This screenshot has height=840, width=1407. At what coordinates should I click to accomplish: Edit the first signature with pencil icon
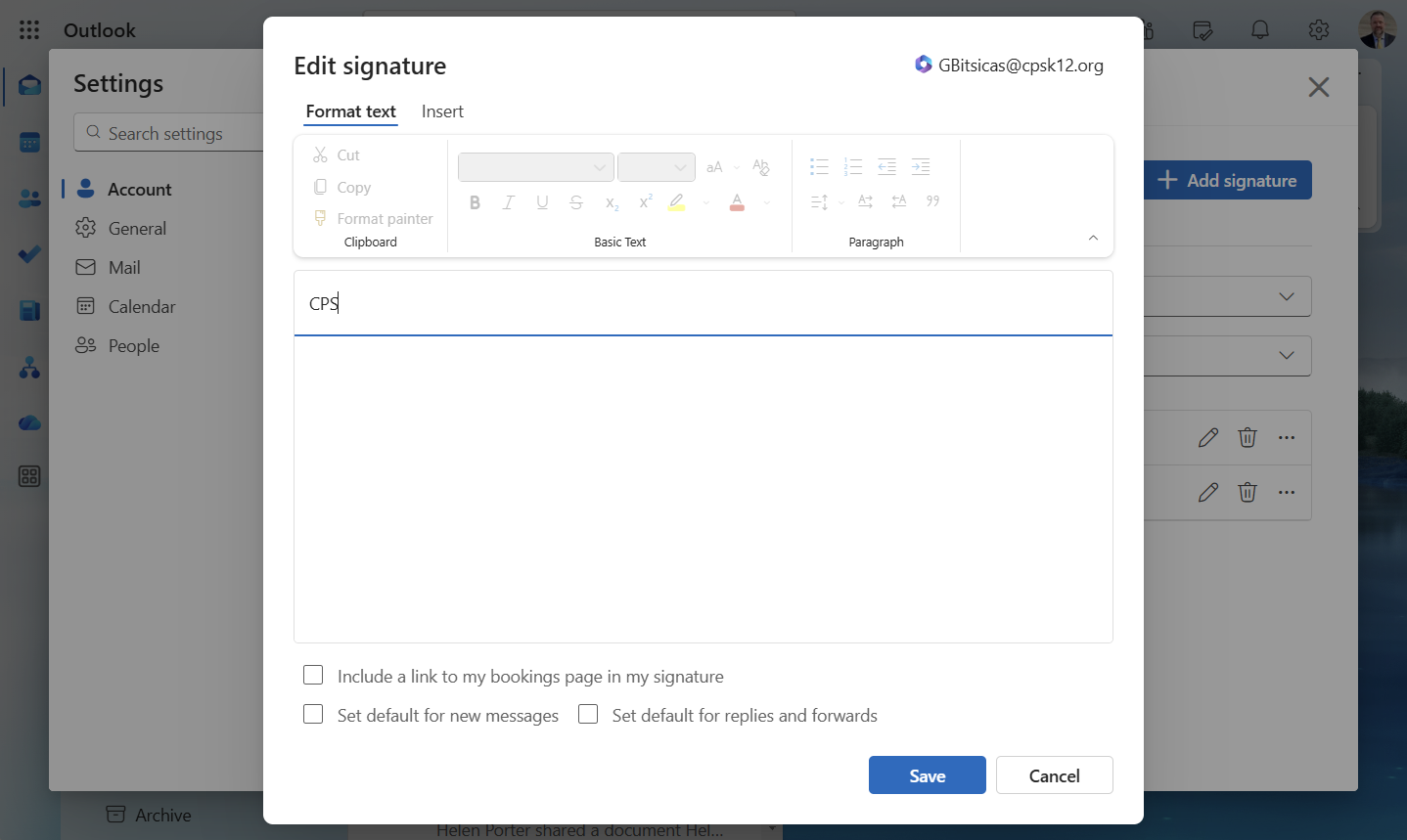click(x=1208, y=437)
